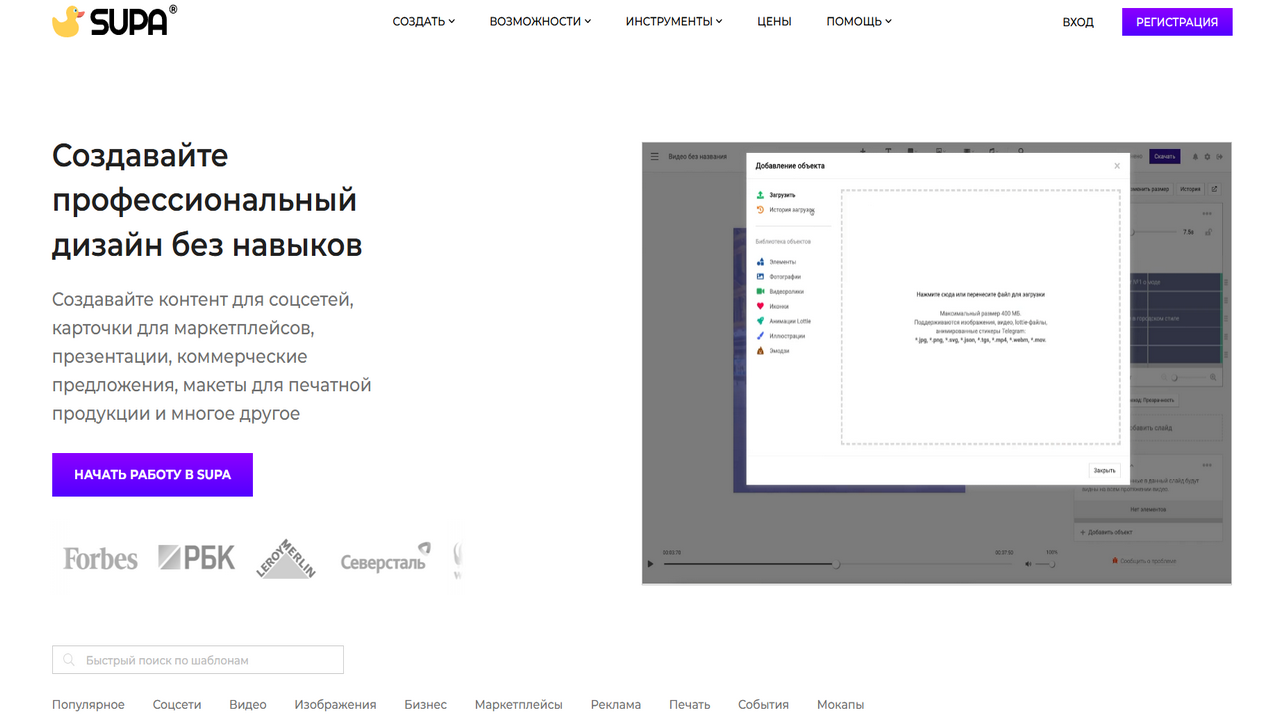Open the Эмодзи library section
This screenshot has width=1280, height=720.
776,351
